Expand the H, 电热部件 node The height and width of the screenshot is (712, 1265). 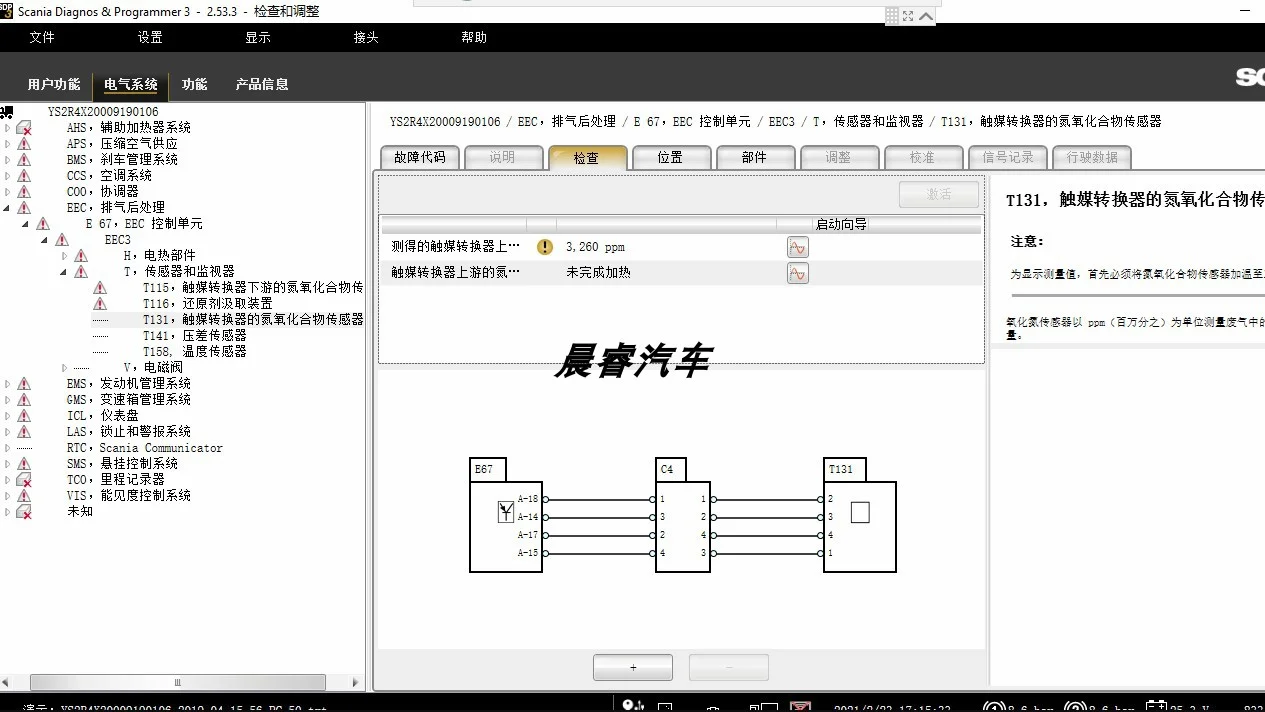coord(65,256)
